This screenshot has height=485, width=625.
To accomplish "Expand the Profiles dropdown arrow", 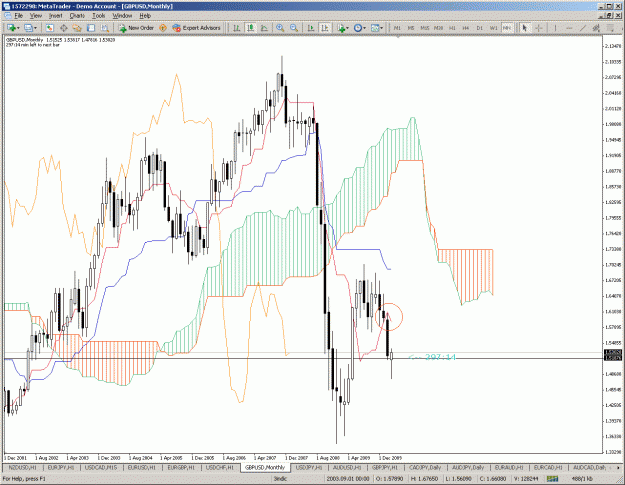I will [x=35, y=28].
